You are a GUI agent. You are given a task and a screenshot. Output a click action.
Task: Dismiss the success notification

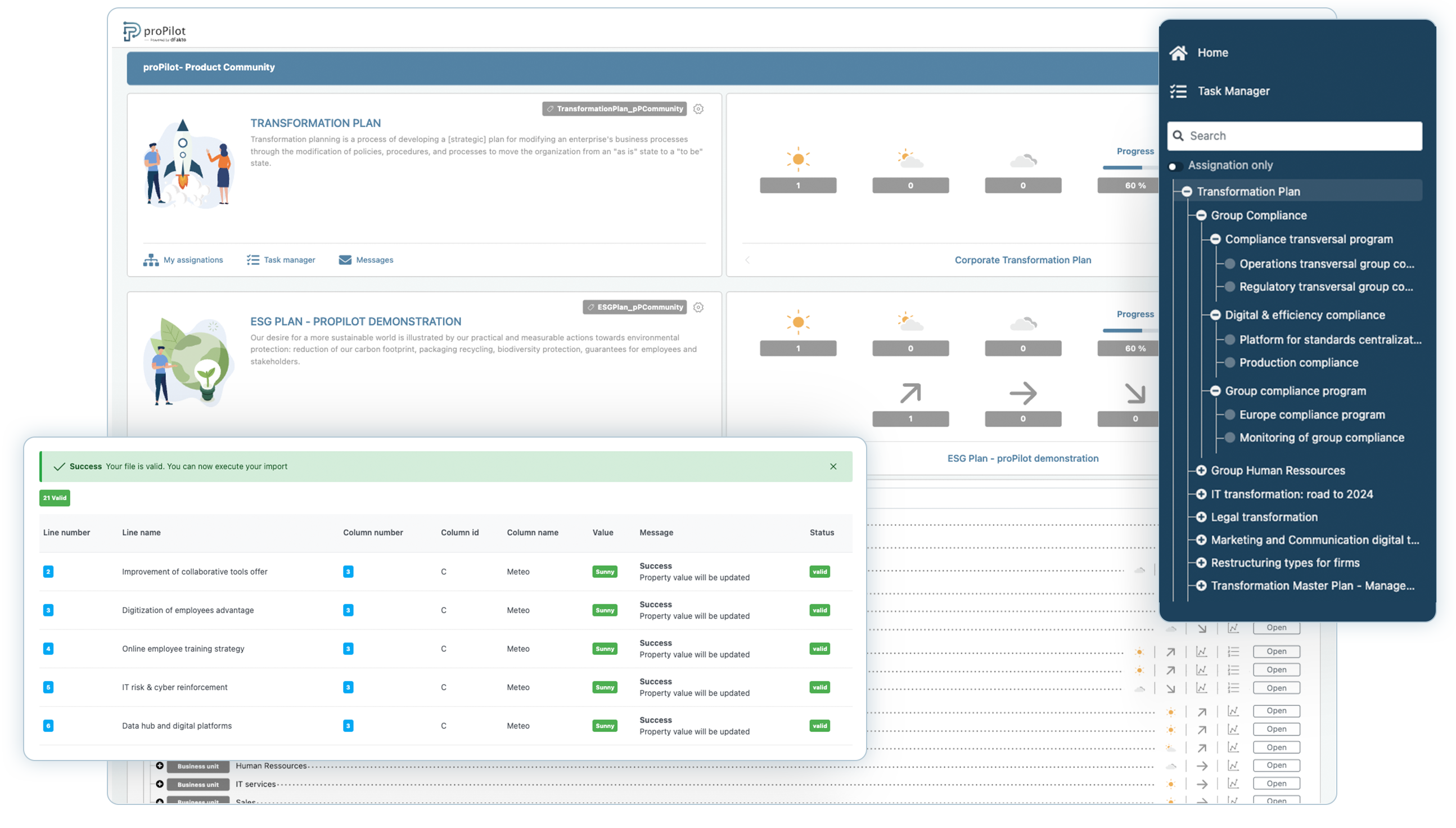(833, 466)
